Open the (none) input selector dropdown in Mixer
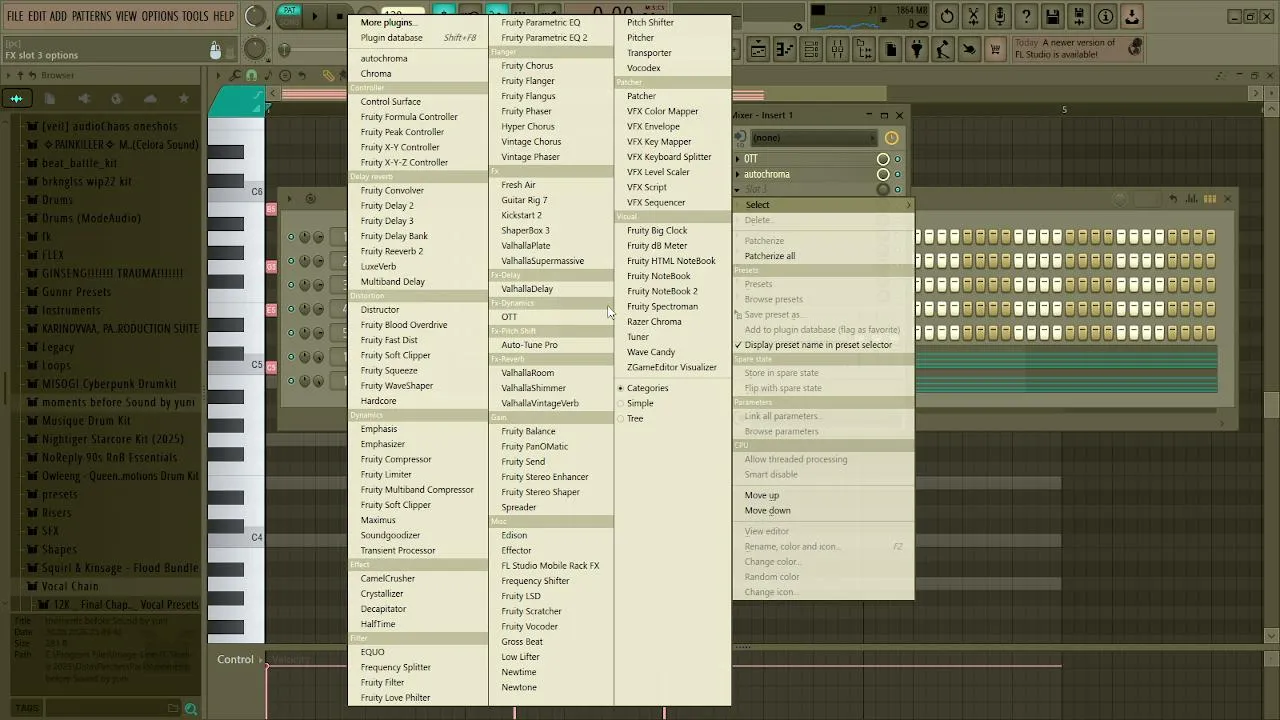 click(x=813, y=138)
